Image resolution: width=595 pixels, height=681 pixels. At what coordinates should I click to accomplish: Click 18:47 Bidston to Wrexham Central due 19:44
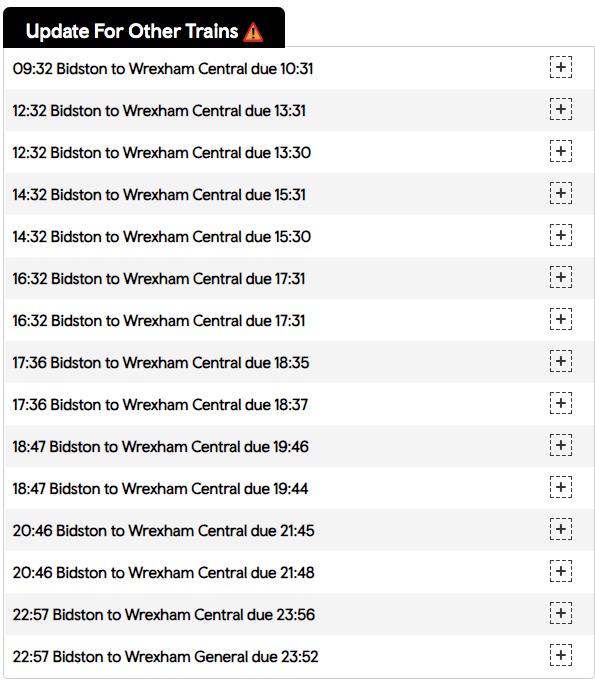(x=160, y=489)
